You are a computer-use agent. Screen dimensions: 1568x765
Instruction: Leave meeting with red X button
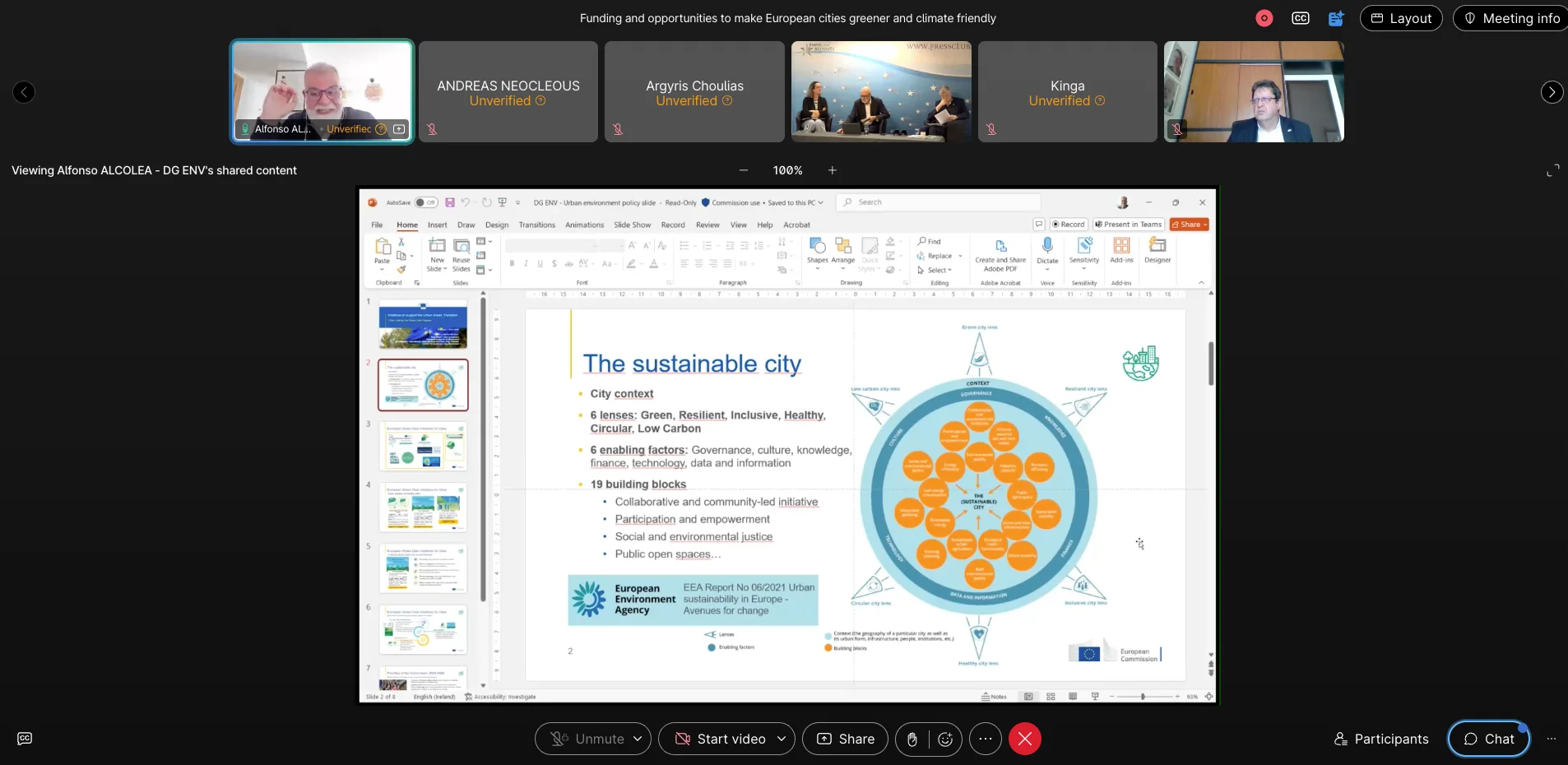coord(1025,739)
